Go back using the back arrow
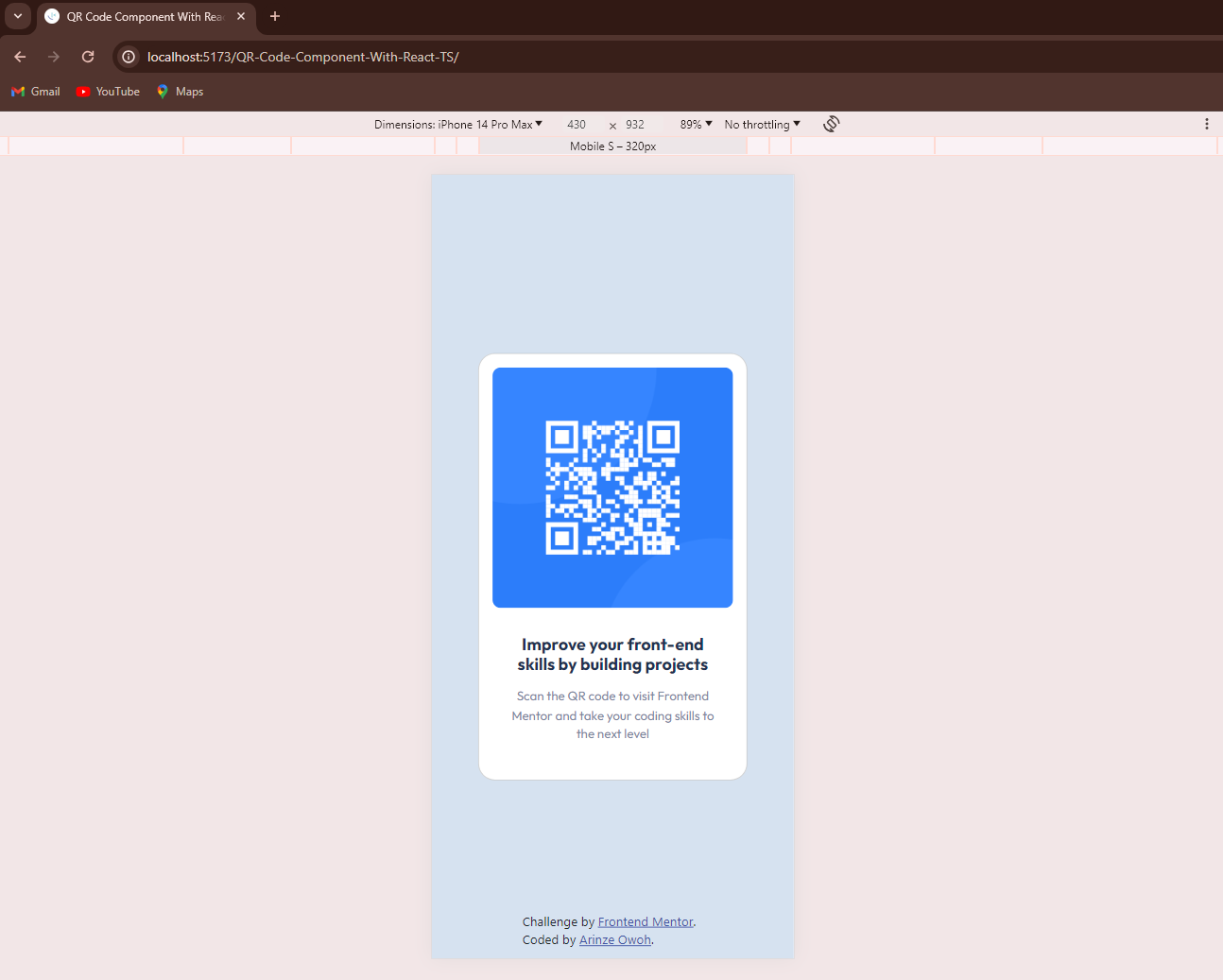 pyautogui.click(x=20, y=57)
